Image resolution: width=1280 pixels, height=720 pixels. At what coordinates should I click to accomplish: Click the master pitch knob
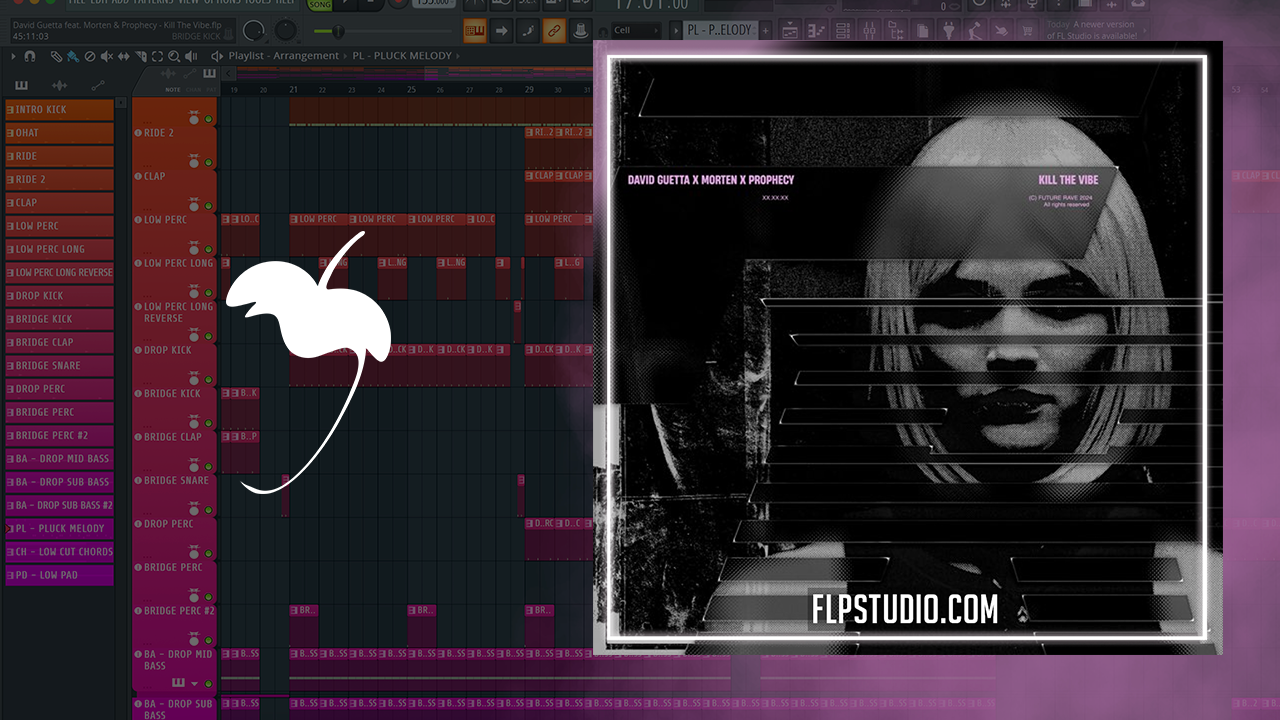(285, 31)
